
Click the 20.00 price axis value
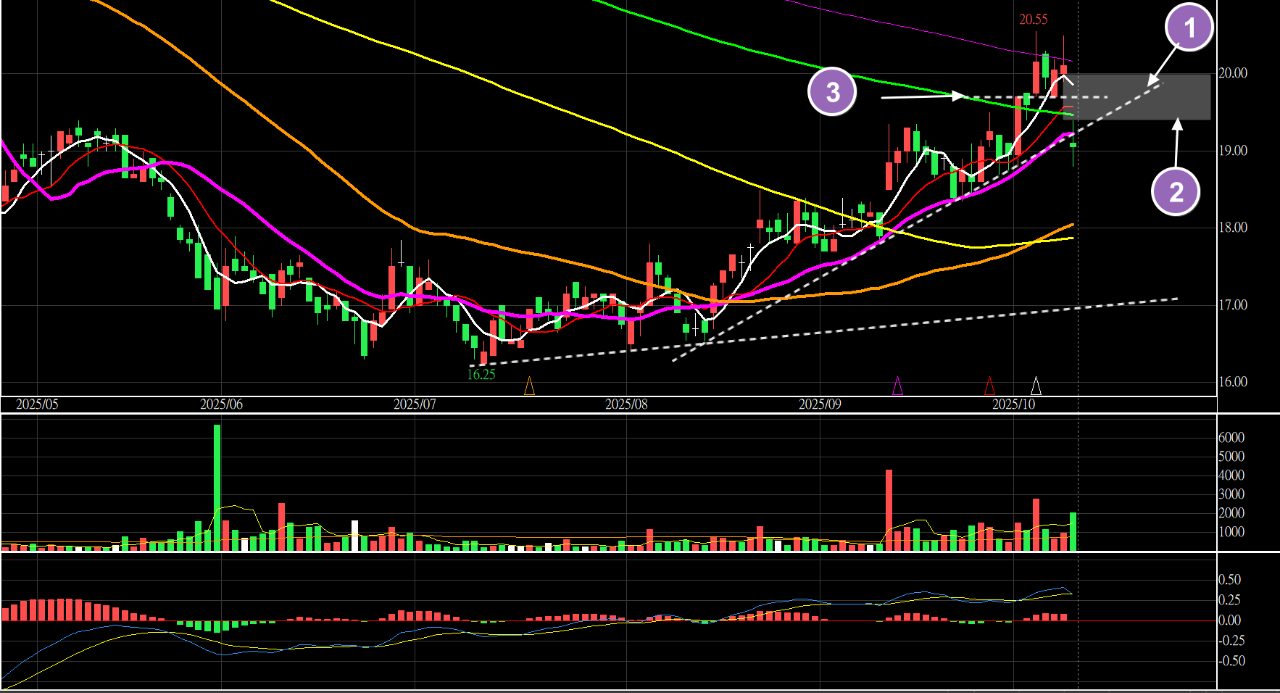tap(1231, 73)
